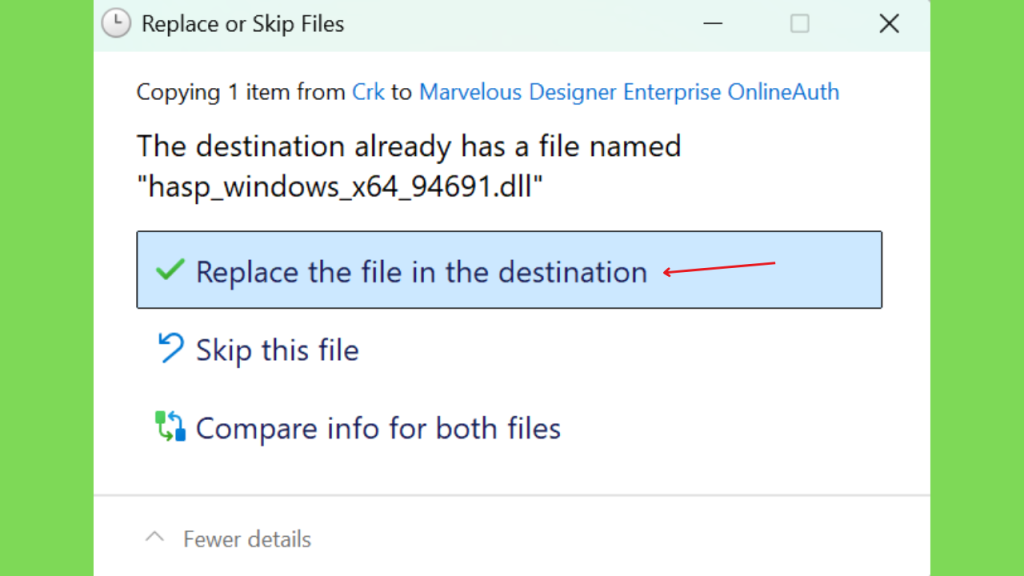Image resolution: width=1024 pixels, height=576 pixels.
Task: Close the Replace or Skip Files dialog
Action: (x=888, y=24)
